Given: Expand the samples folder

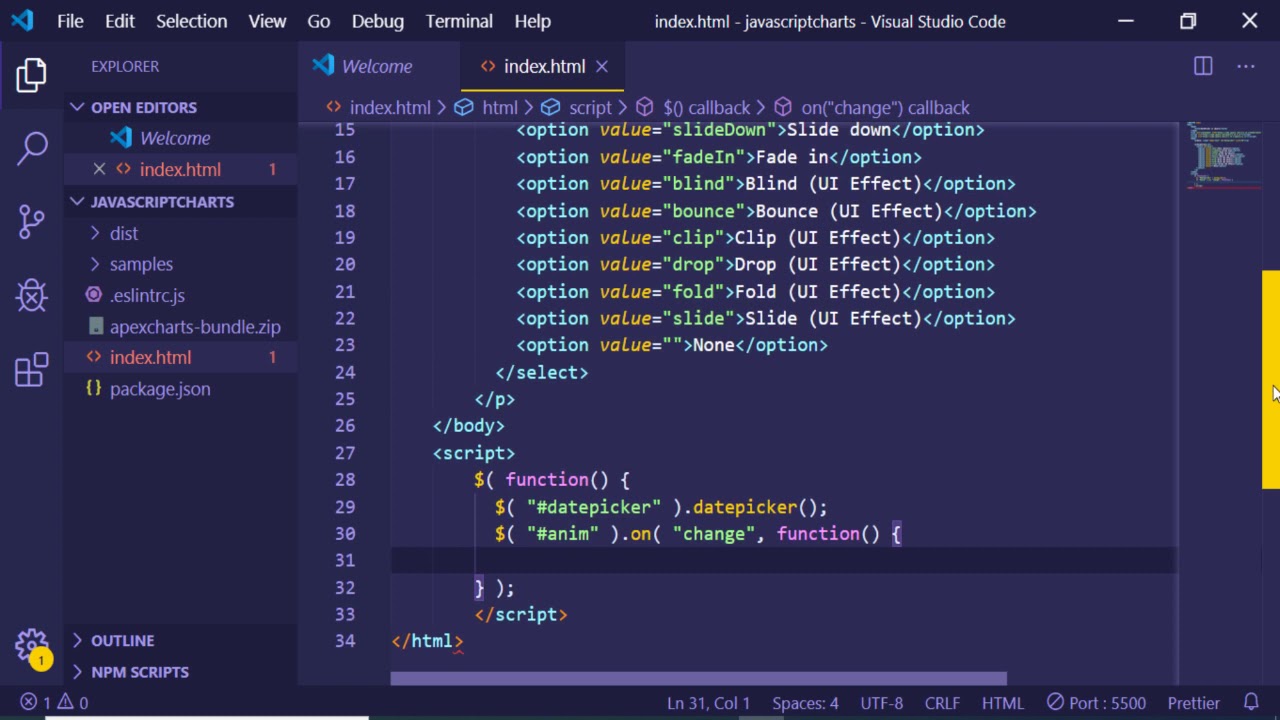Looking at the screenshot, I should pos(141,264).
